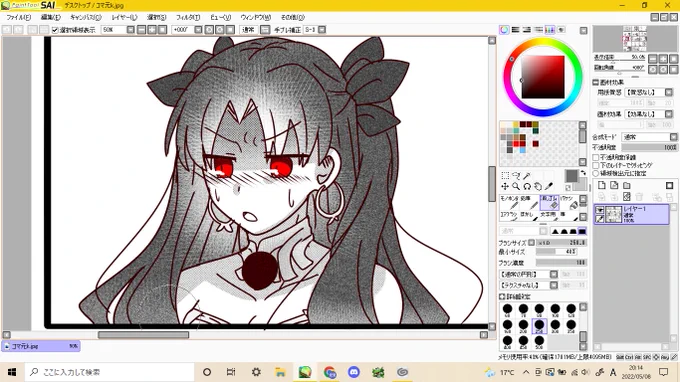Create a new linework layer

tap(614, 186)
